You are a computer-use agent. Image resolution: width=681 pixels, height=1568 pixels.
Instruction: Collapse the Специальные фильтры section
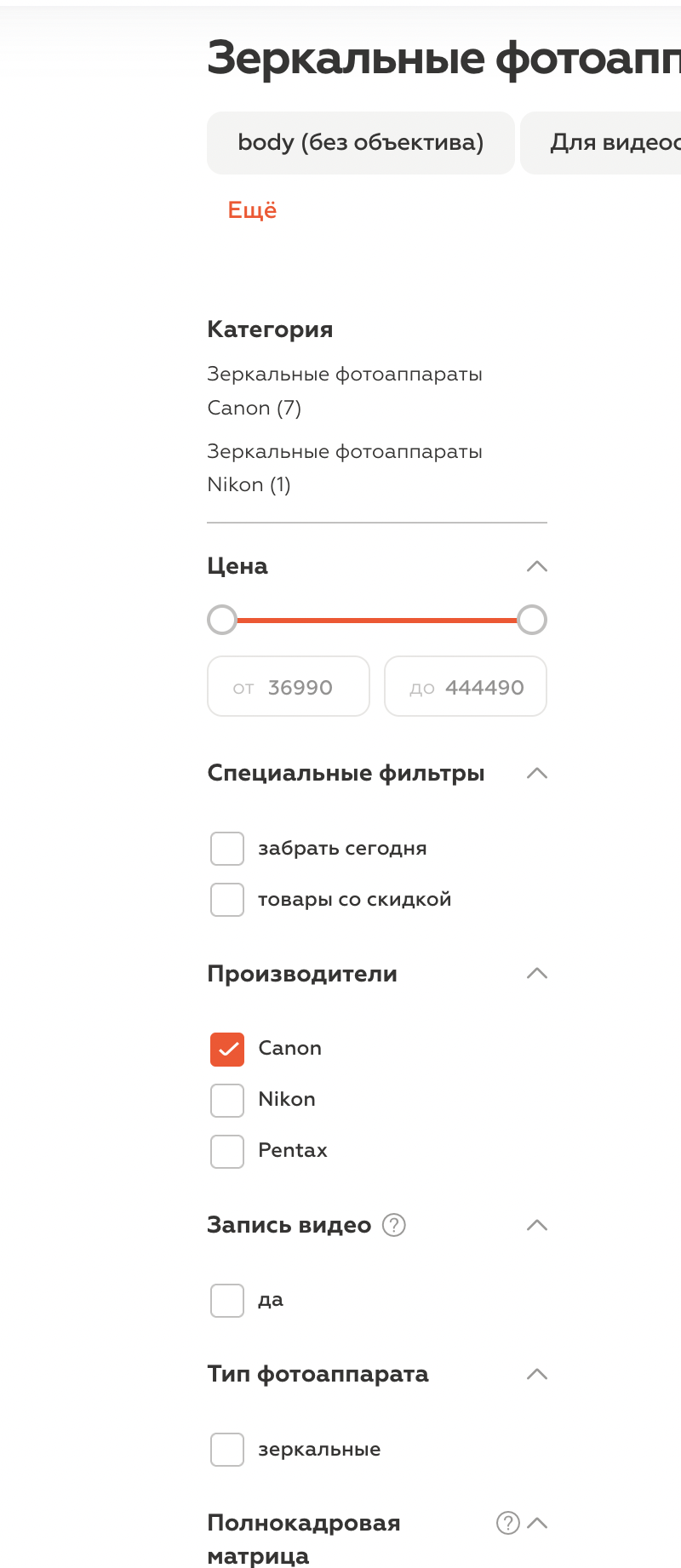pyautogui.click(x=537, y=774)
